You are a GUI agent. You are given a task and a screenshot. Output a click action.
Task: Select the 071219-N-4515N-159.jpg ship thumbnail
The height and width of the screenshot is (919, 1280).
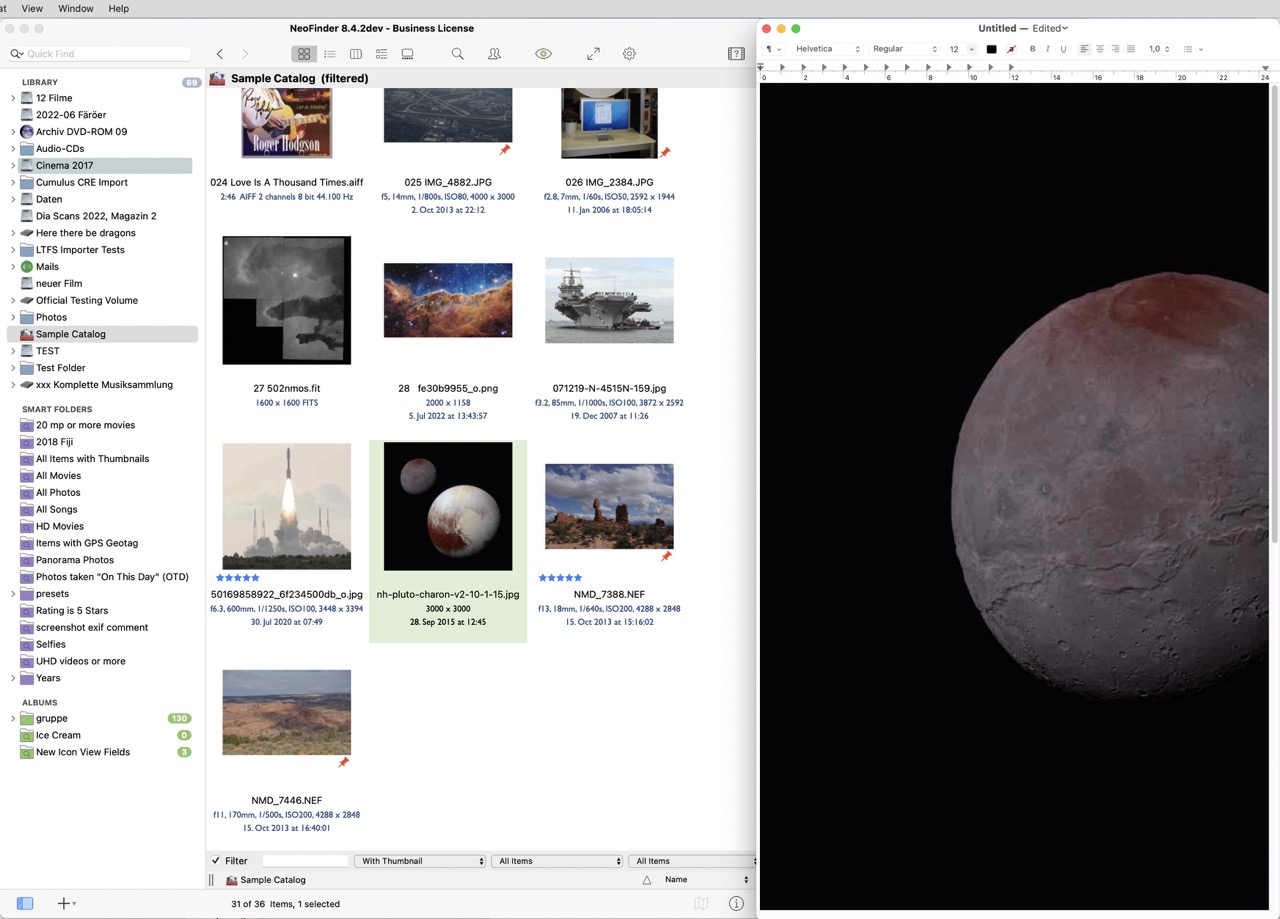click(609, 300)
